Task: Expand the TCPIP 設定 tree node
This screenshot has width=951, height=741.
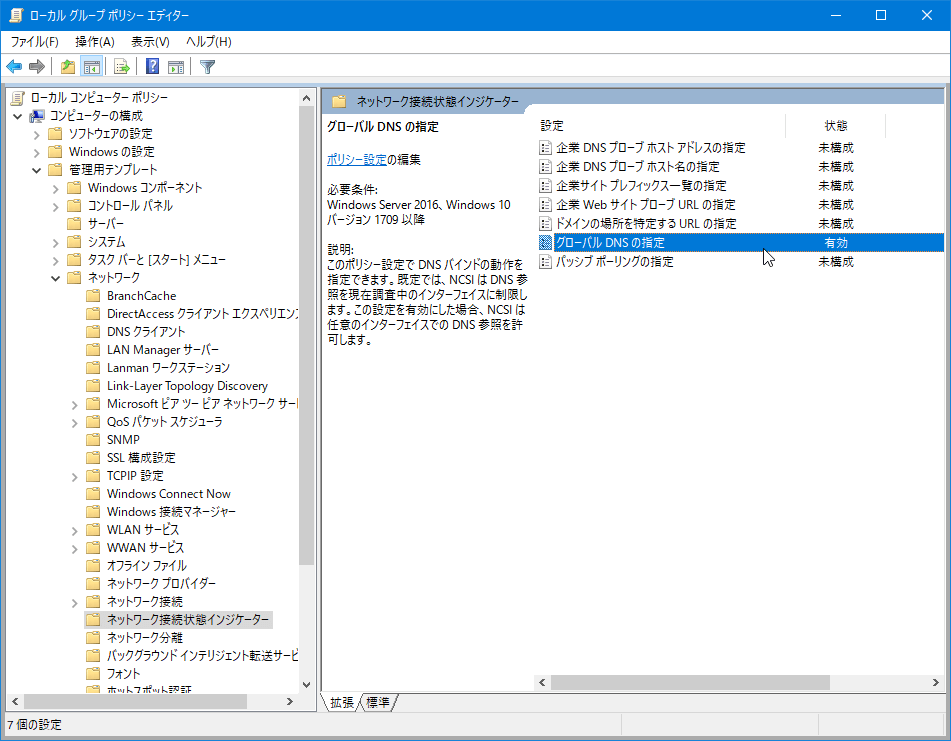Action: point(75,476)
